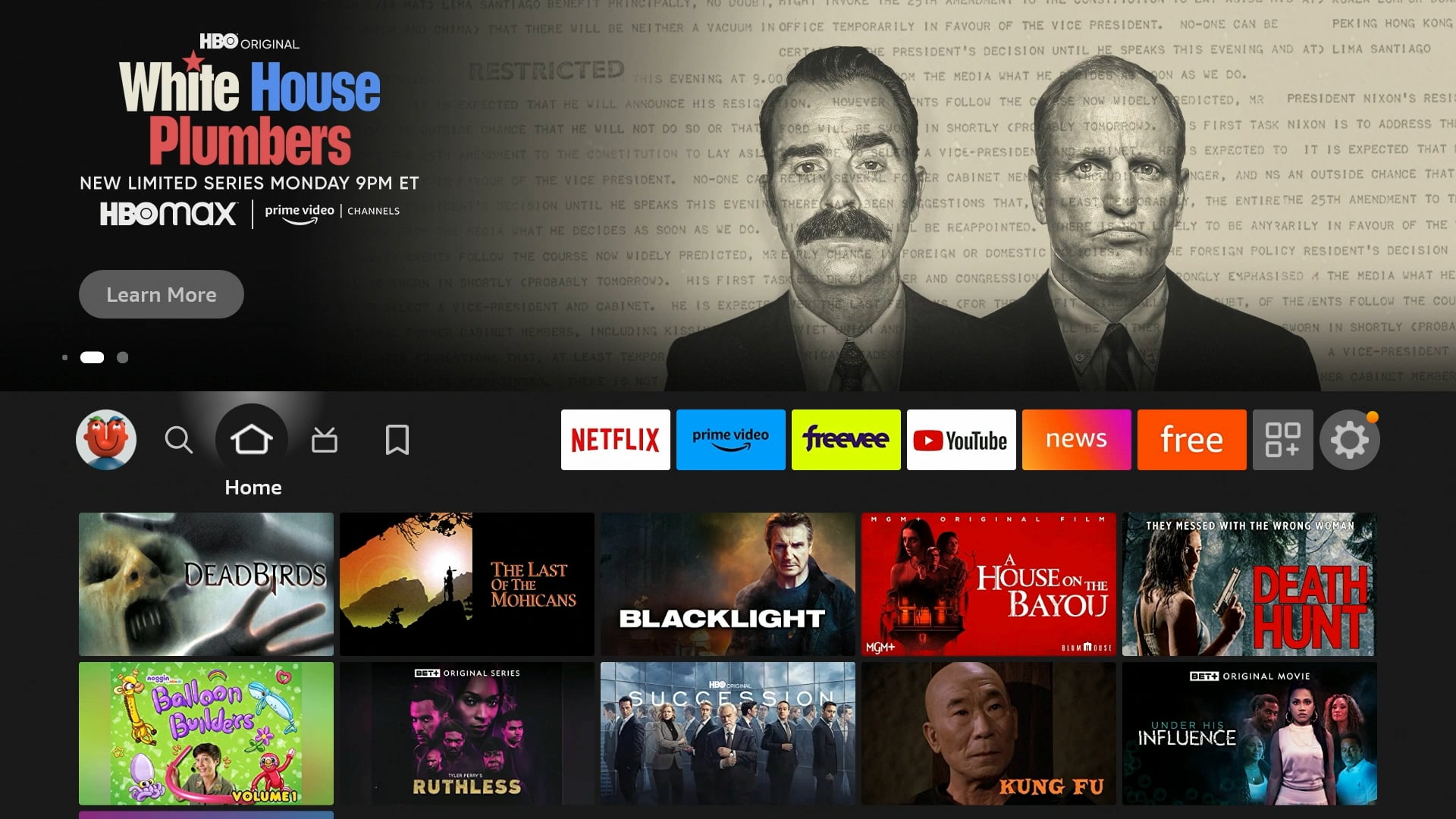Click the Home navigation icon

click(x=252, y=438)
